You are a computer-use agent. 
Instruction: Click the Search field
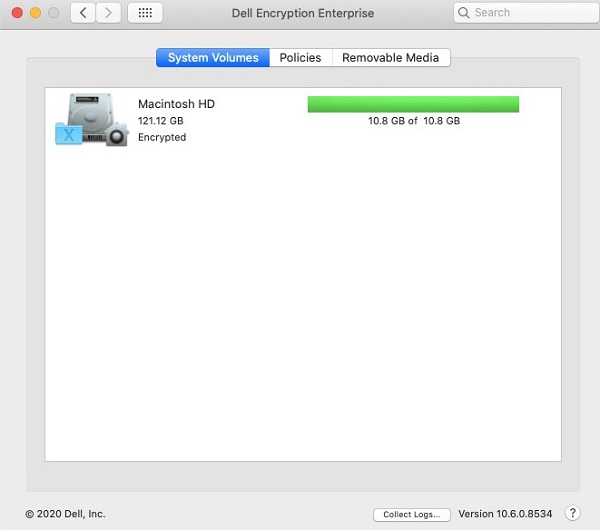[x=527, y=13]
